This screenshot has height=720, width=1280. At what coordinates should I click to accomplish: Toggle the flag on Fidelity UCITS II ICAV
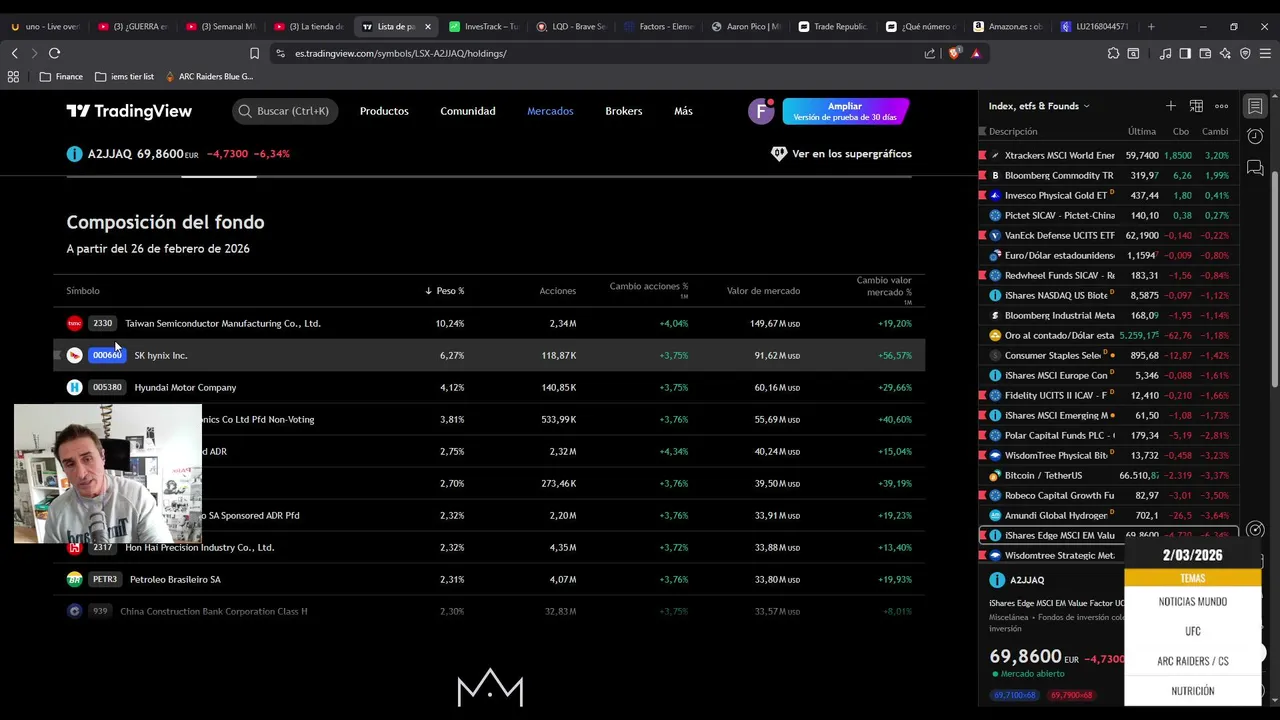982,396
